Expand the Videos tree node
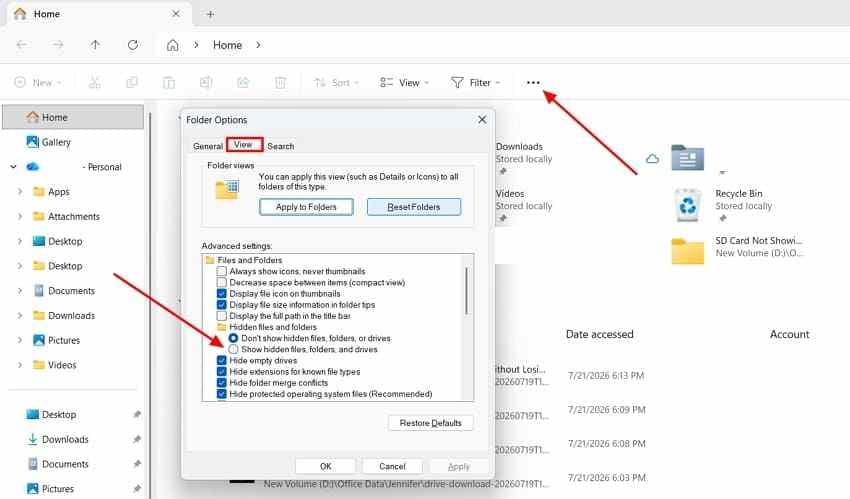Image resolution: width=850 pixels, height=499 pixels. click(x=20, y=365)
